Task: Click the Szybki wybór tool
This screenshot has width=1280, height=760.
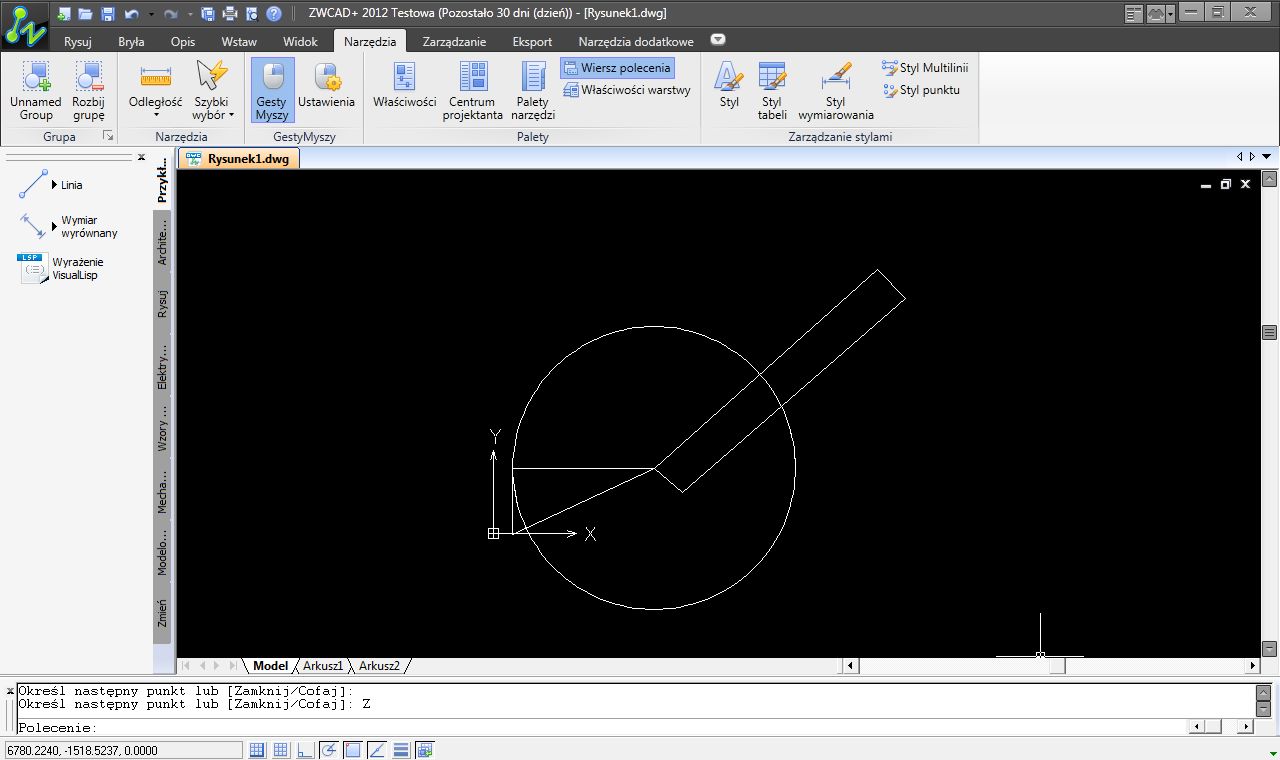Action: click(212, 91)
